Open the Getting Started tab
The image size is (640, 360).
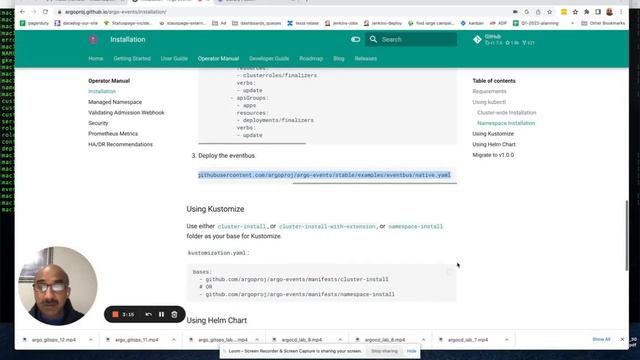point(132,59)
